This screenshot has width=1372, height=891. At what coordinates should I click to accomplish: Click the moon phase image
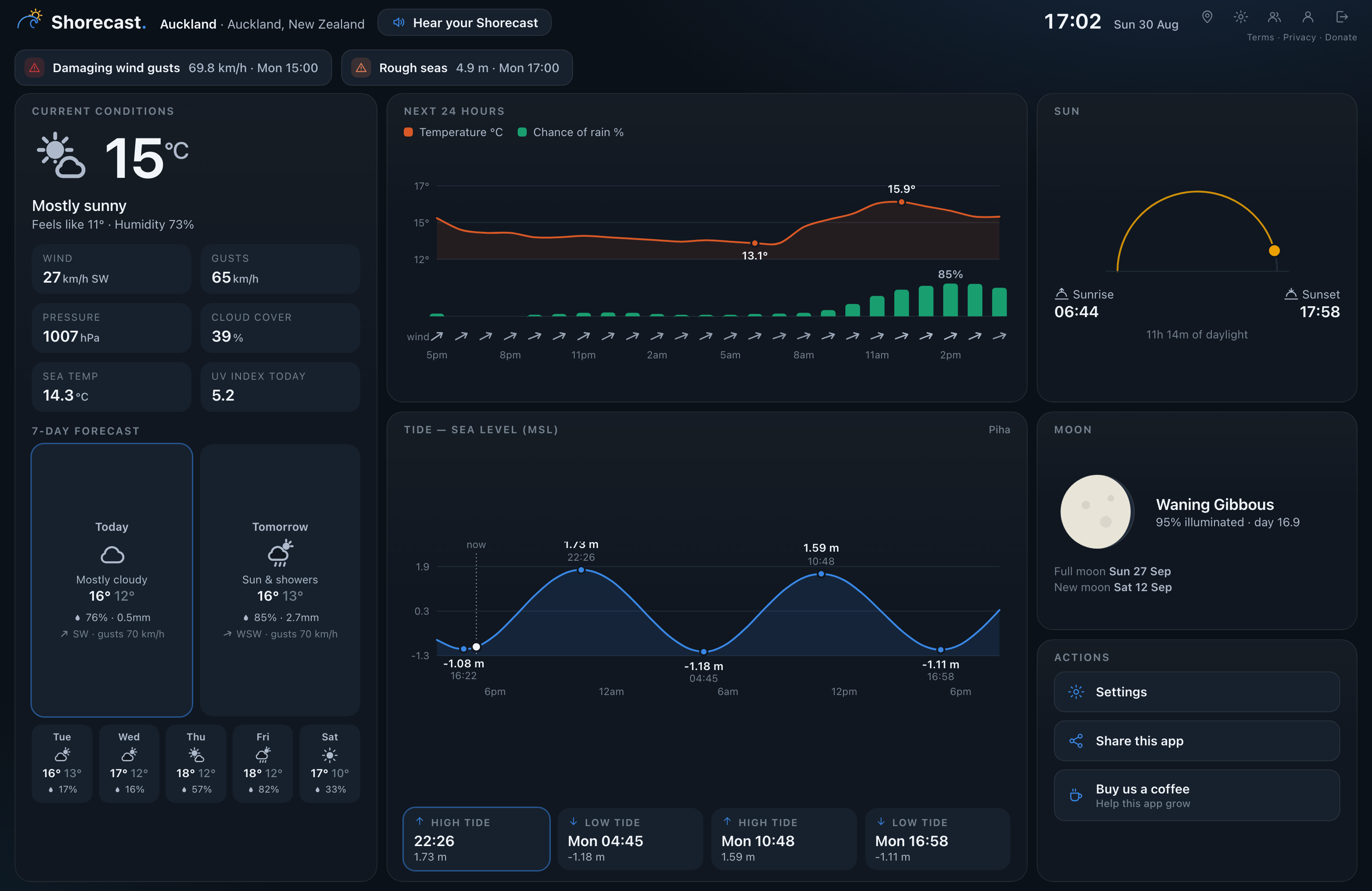coord(1097,512)
